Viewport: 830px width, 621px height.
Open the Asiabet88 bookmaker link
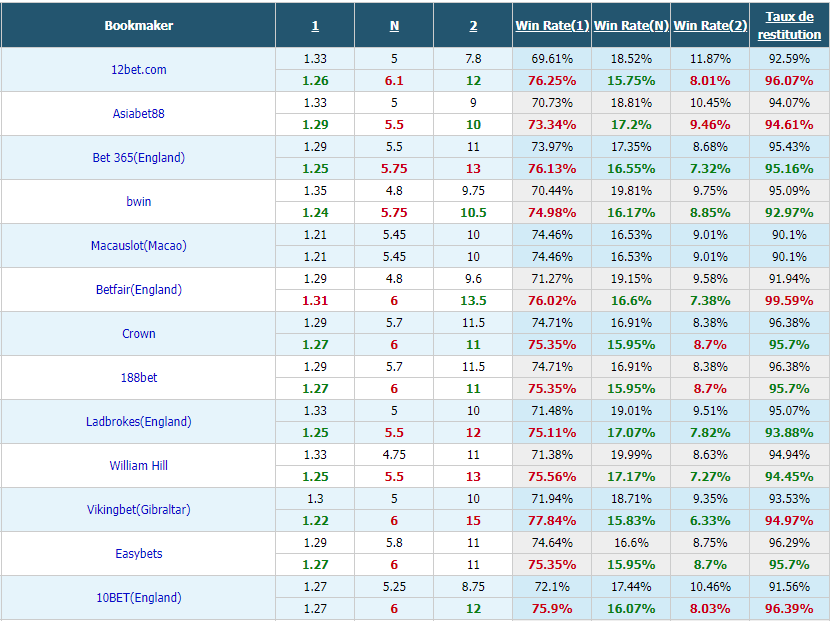click(139, 113)
